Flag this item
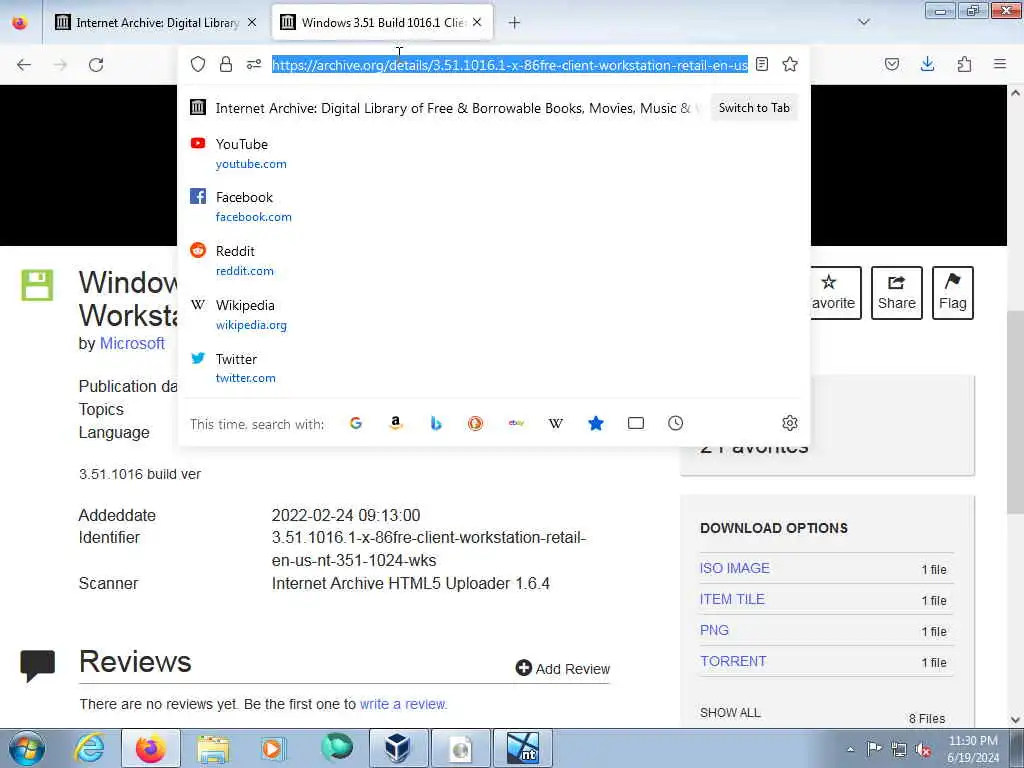 (953, 293)
